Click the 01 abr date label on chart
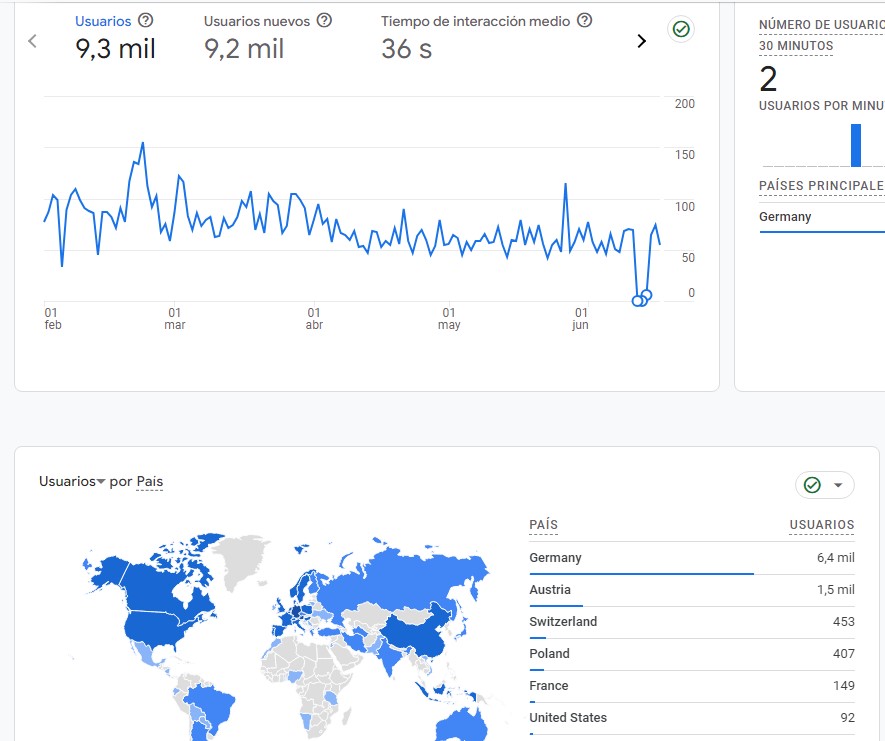The width and height of the screenshot is (885, 741). [x=314, y=319]
